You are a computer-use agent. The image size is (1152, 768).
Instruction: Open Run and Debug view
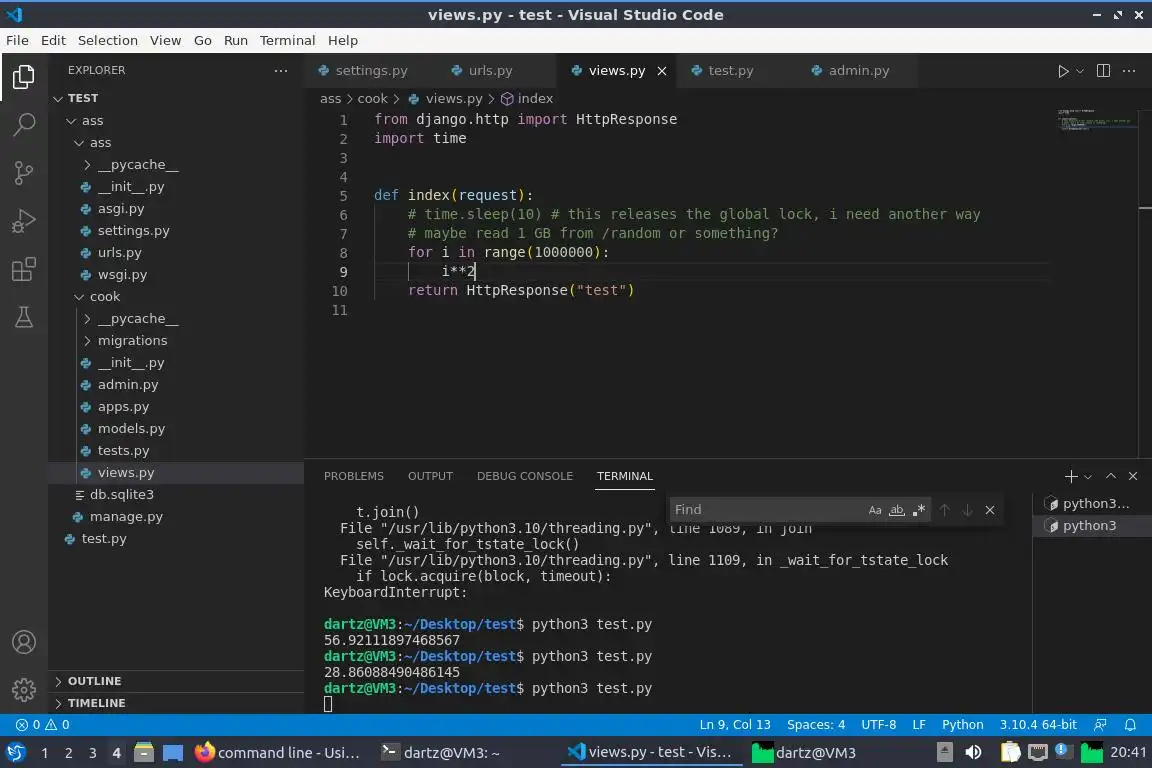click(x=24, y=220)
